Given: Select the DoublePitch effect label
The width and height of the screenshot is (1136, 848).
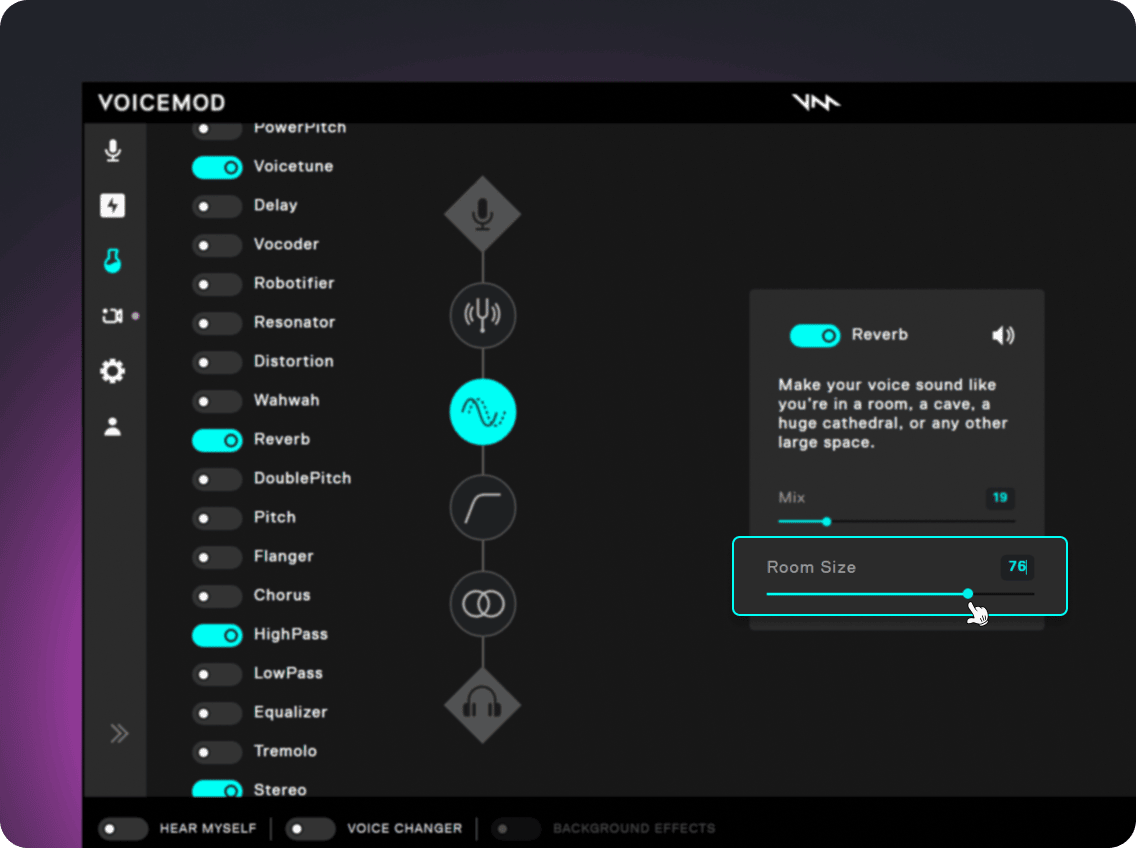Looking at the screenshot, I should pos(302,478).
